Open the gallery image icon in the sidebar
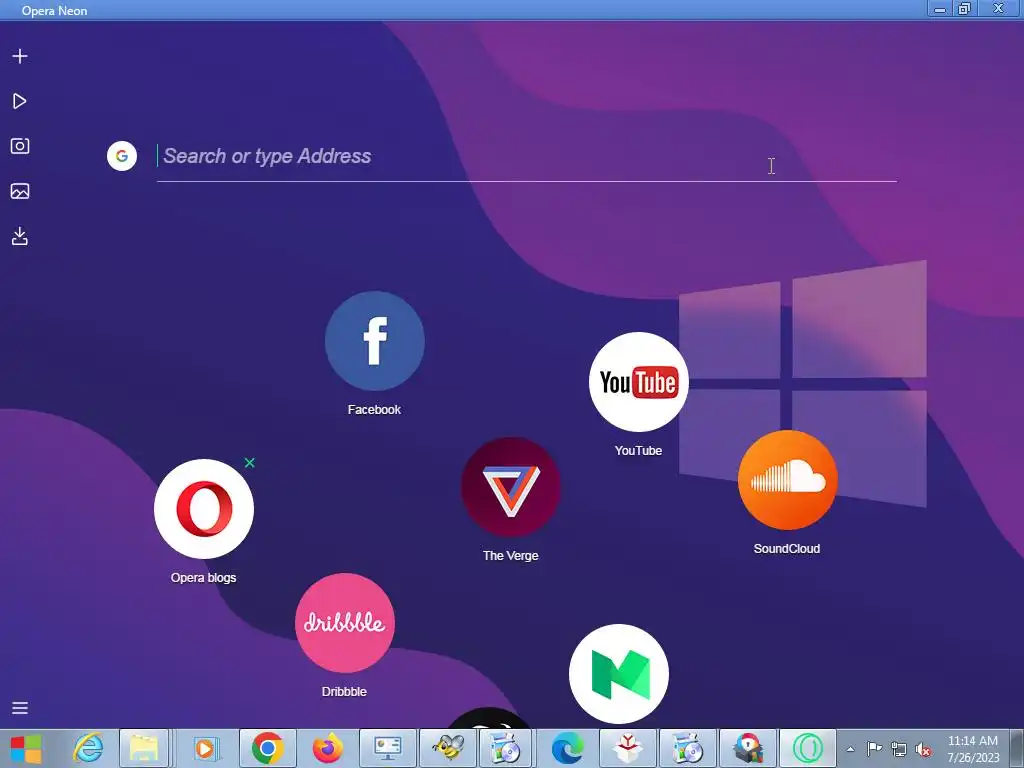The height and width of the screenshot is (768, 1024). point(20,191)
